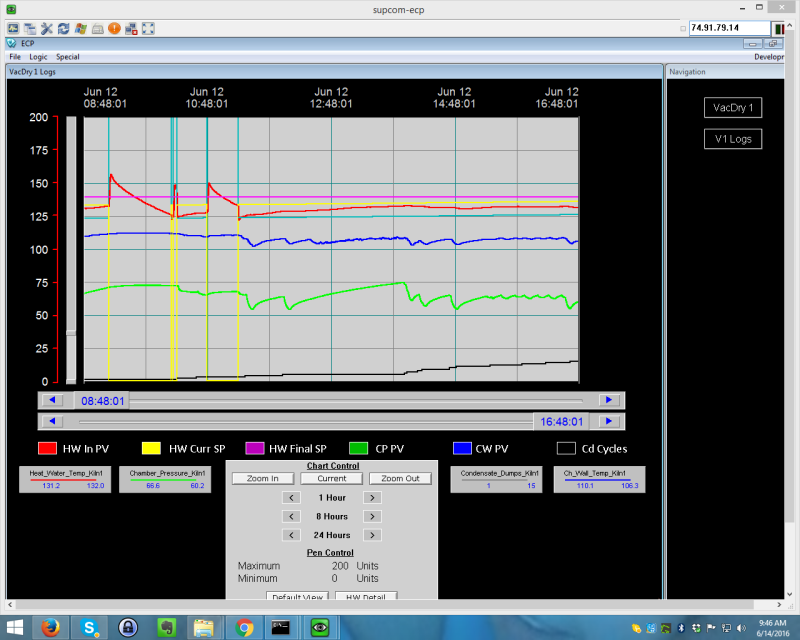Click the keyboard toolbar icon
The image size is (800, 640).
pyautogui.click(x=97, y=29)
